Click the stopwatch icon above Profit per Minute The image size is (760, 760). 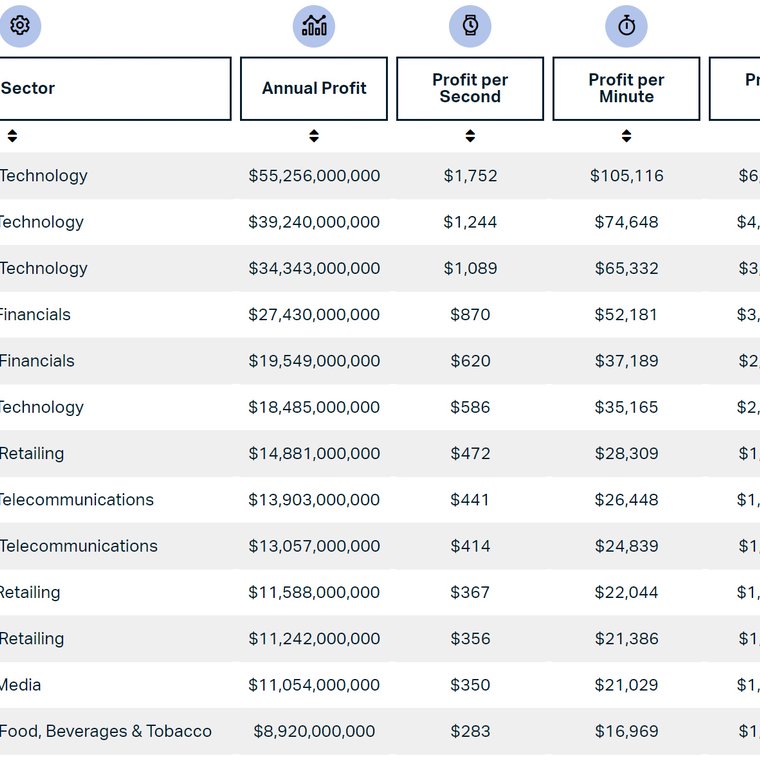[x=626, y=26]
